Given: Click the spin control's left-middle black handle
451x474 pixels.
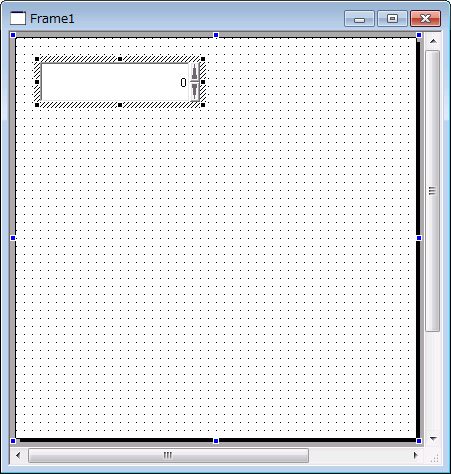Looking at the screenshot, I should pyautogui.click(x=37, y=82).
